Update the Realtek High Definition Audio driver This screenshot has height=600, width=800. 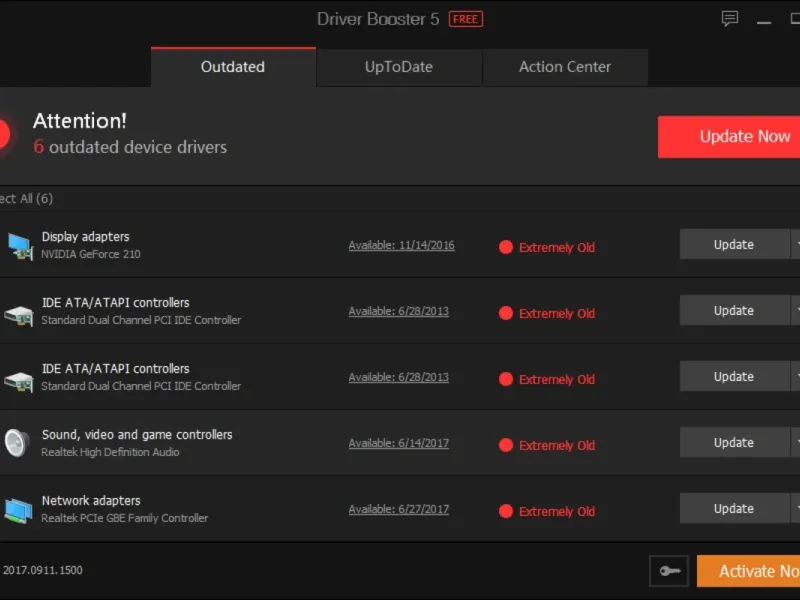coord(734,442)
